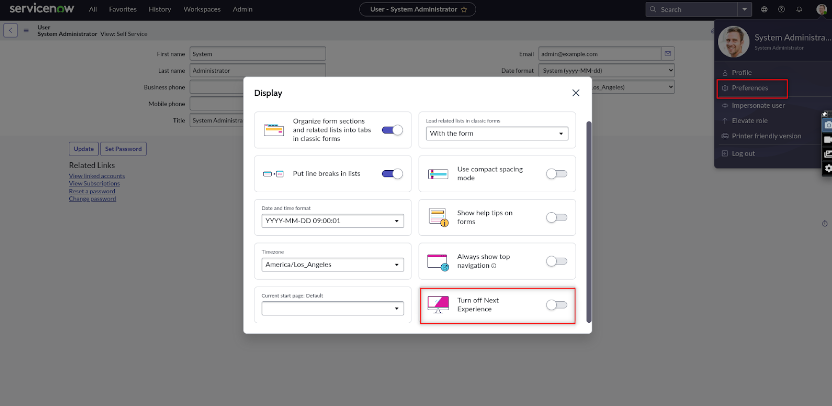This screenshot has width=832, height=406.
Task: Click the back arrow on form header
Action: (10, 30)
